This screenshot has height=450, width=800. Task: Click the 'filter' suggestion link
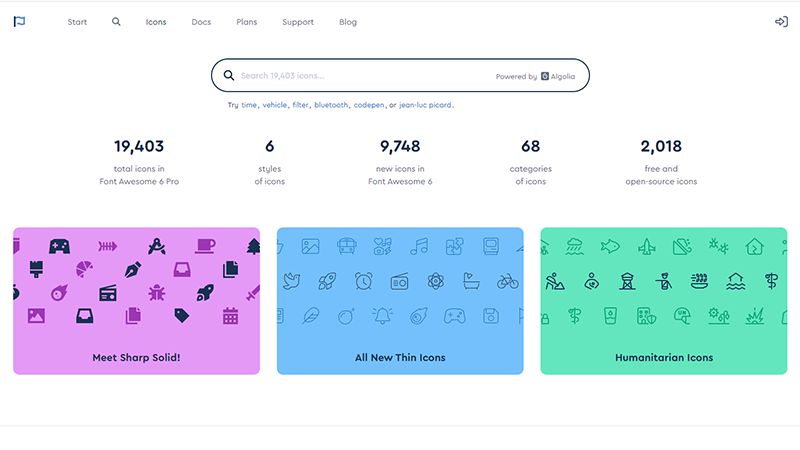point(300,105)
